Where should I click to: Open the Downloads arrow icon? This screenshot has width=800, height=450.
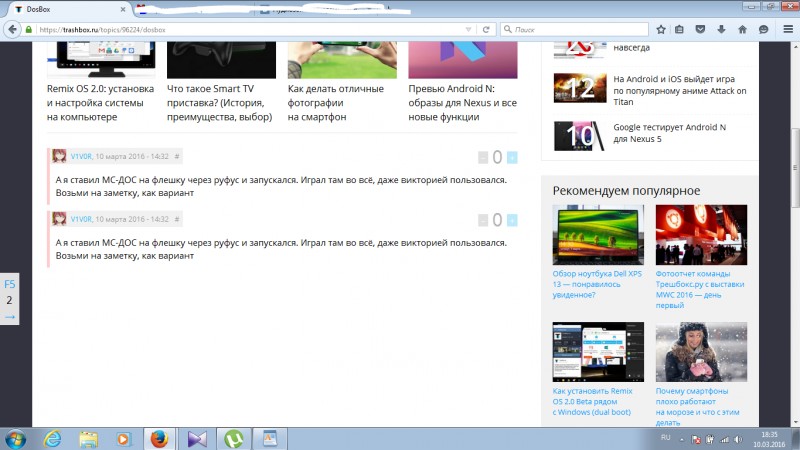(721, 30)
